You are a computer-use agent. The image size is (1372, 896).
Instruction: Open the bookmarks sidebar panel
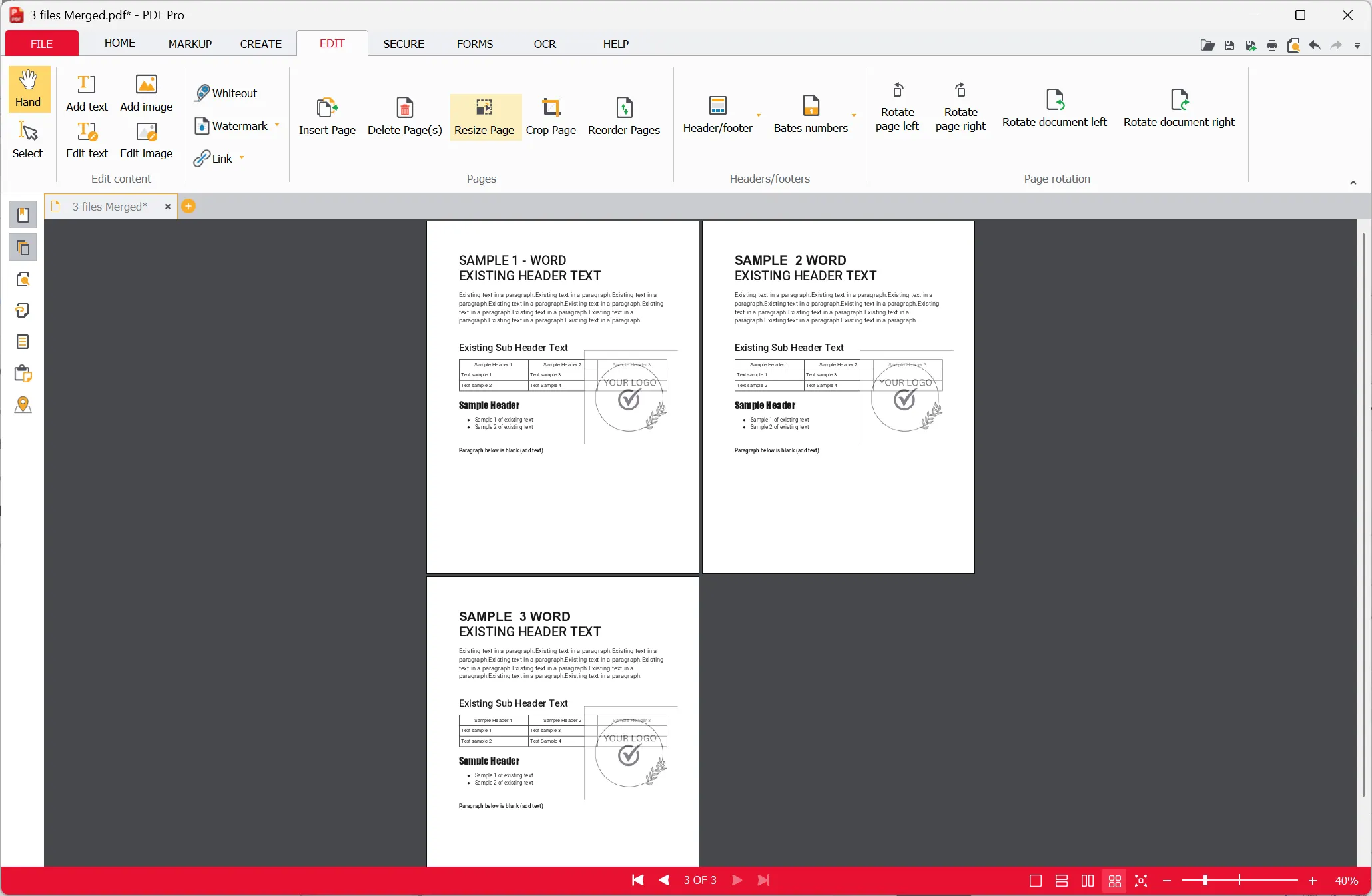[23, 215]
